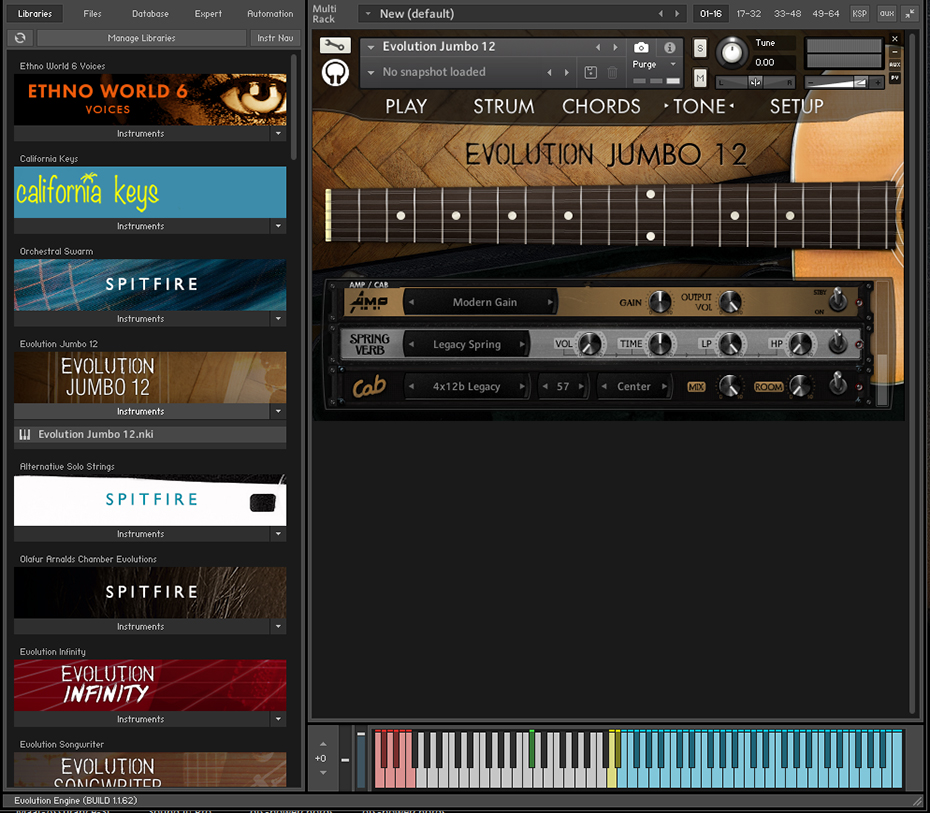
Task: Click the amp GAIN knob
Action: tap(660, 302)
